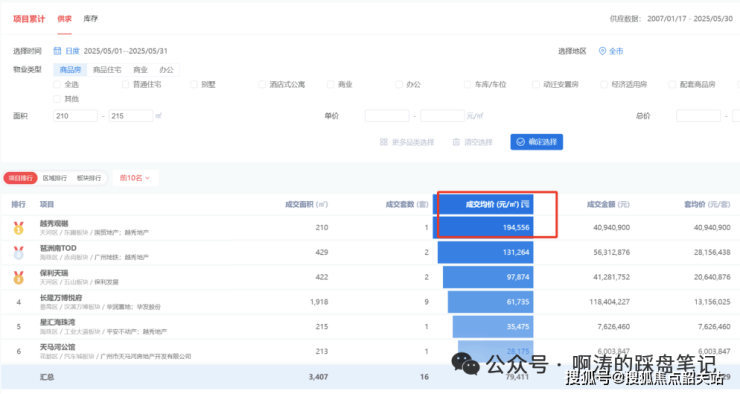Open the 保利天瑞 project name
The image size is (740, 394).
(54, 273)
